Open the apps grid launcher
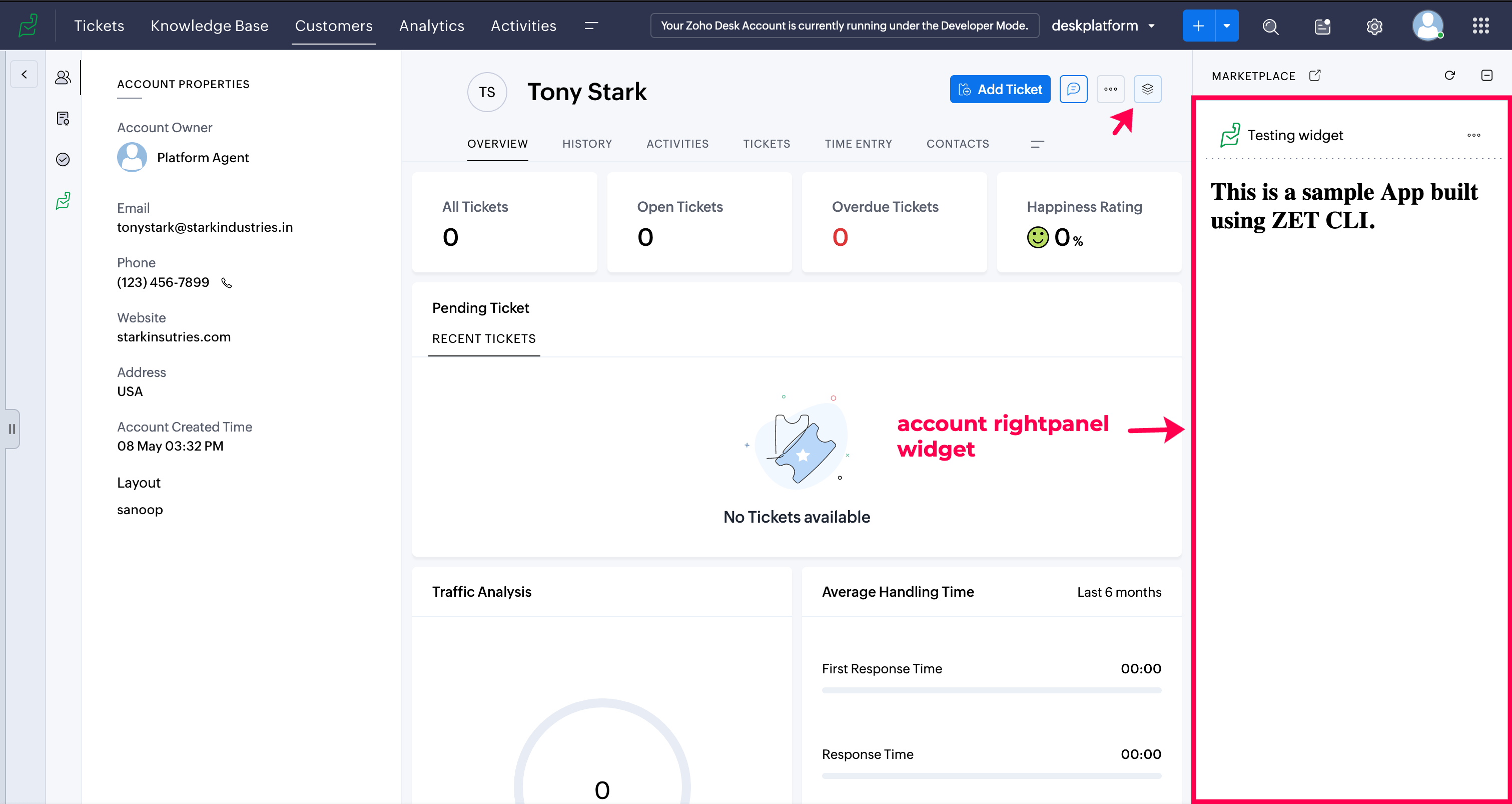 (x=1480, y=26)
